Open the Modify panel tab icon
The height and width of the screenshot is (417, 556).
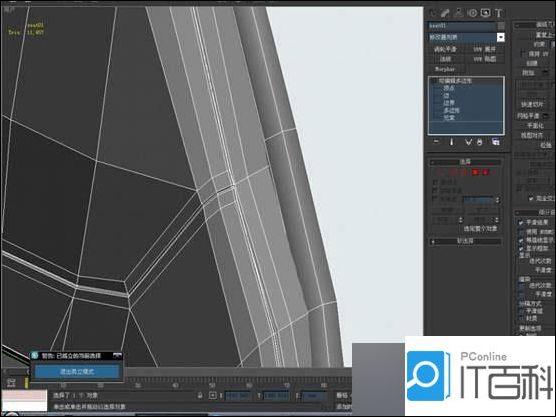point(445,13)
